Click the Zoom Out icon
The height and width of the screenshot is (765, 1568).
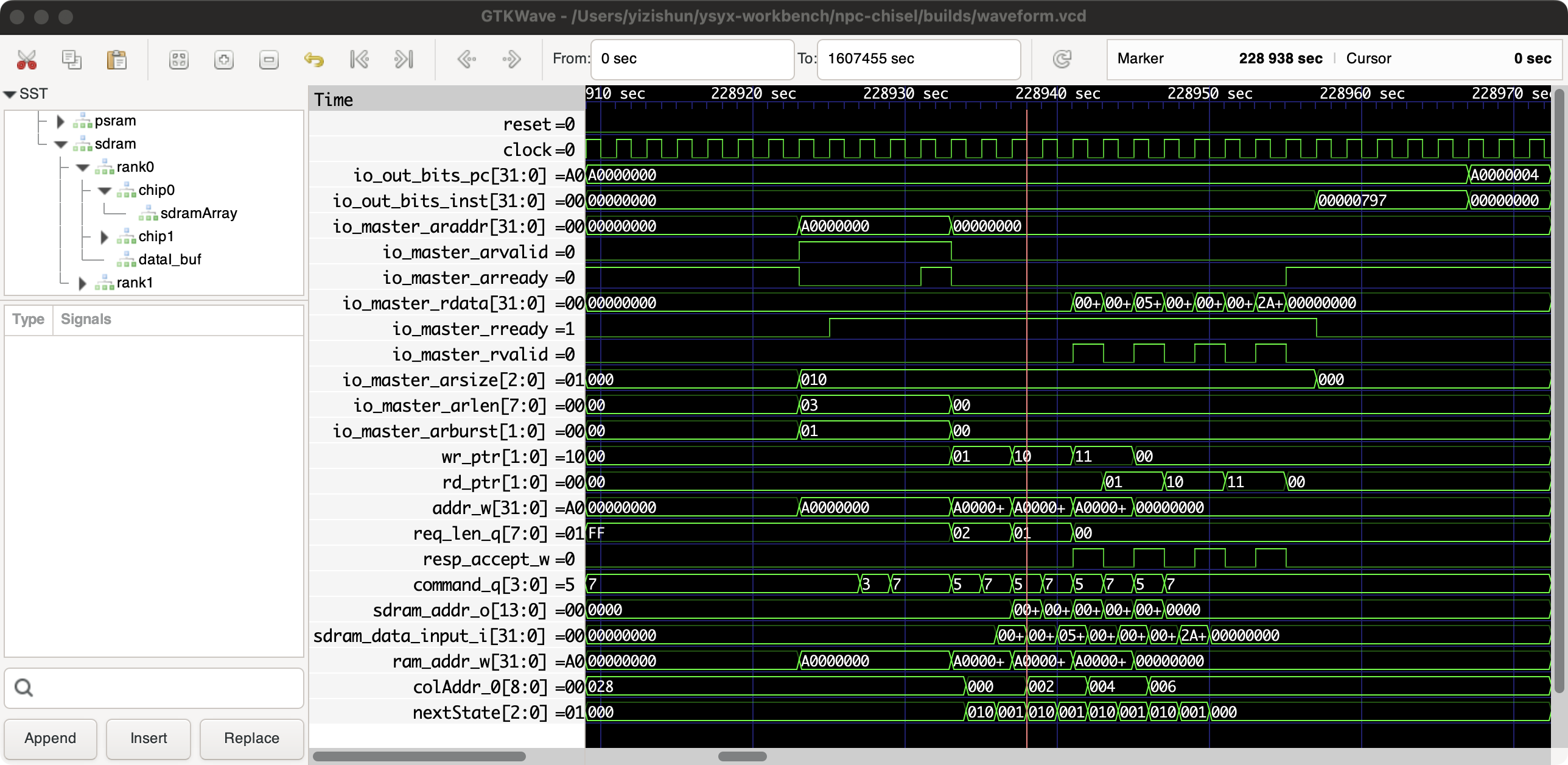268,59
